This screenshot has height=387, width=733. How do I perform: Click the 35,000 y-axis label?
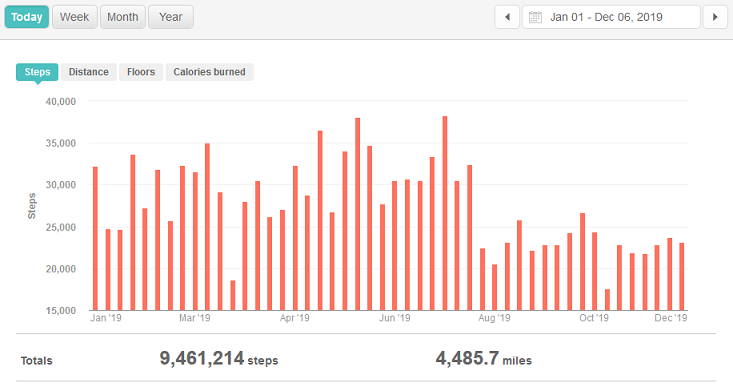tap(60, 143)
